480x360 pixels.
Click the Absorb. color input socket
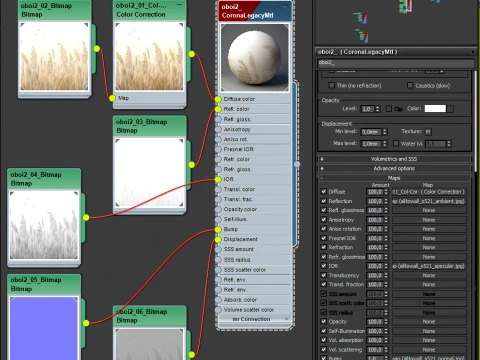point(218,300)
